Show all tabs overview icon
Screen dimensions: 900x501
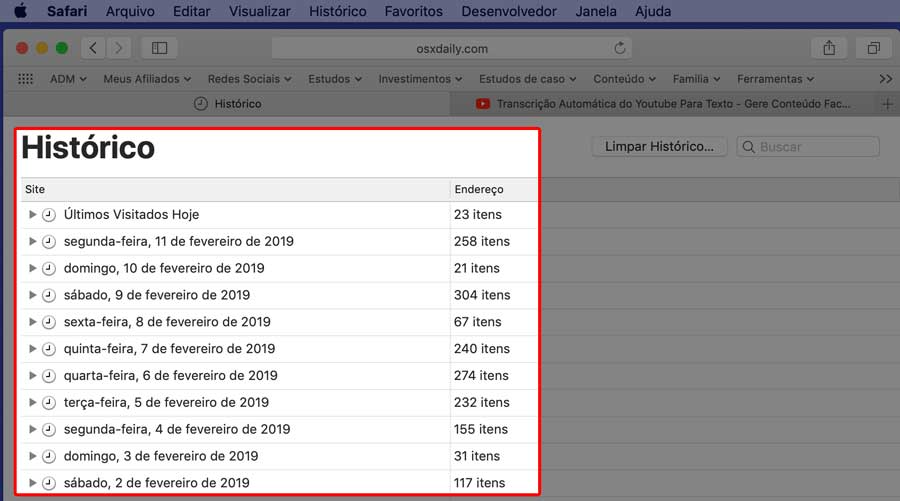tap(873, 48)
